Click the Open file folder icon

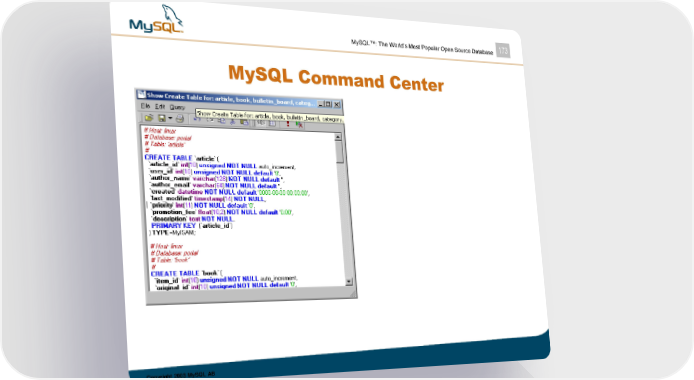149,118
